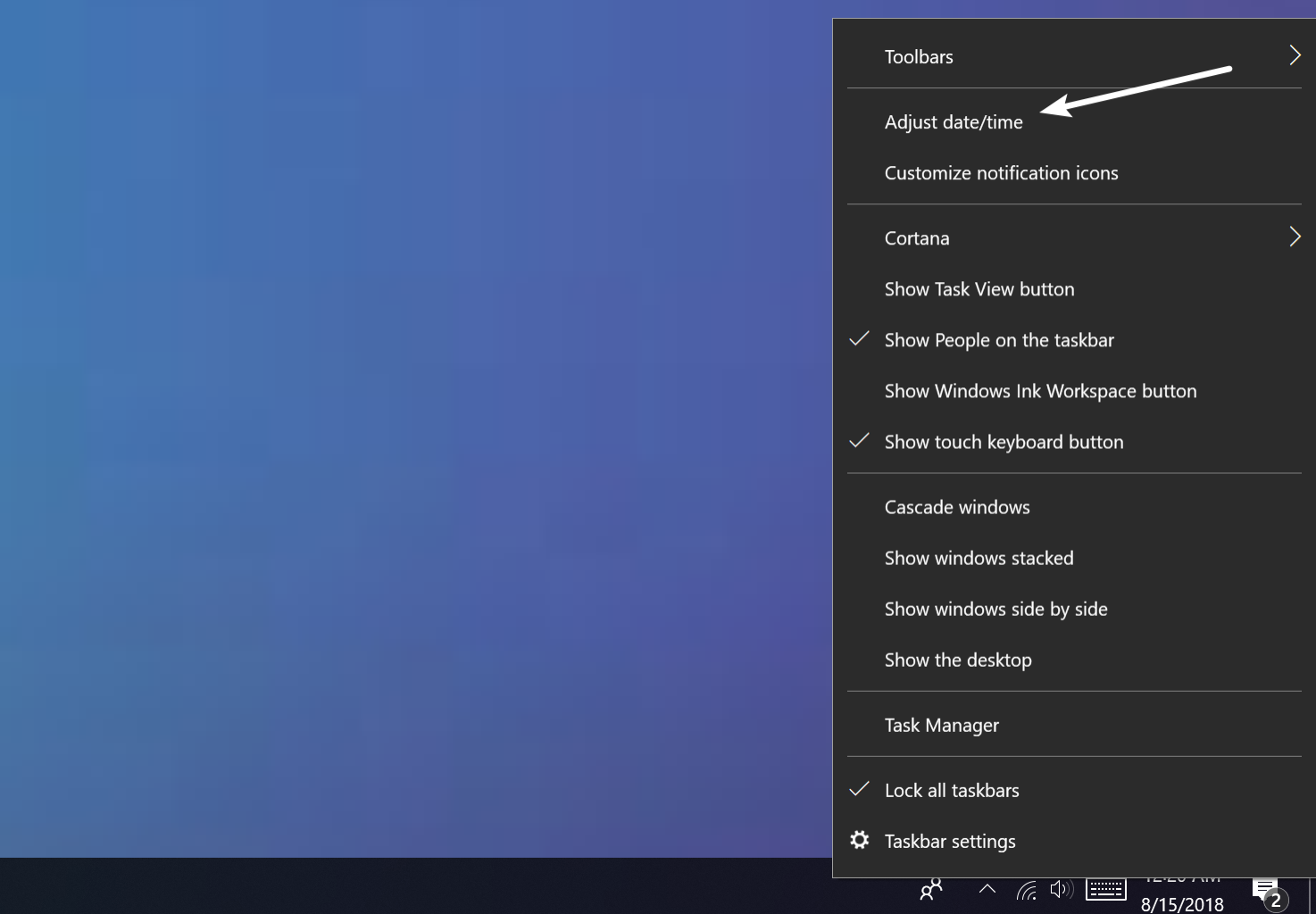Toggle Show touch keyboard button off
This screenshot has width=1316, height=914.
coord(1004,441)
